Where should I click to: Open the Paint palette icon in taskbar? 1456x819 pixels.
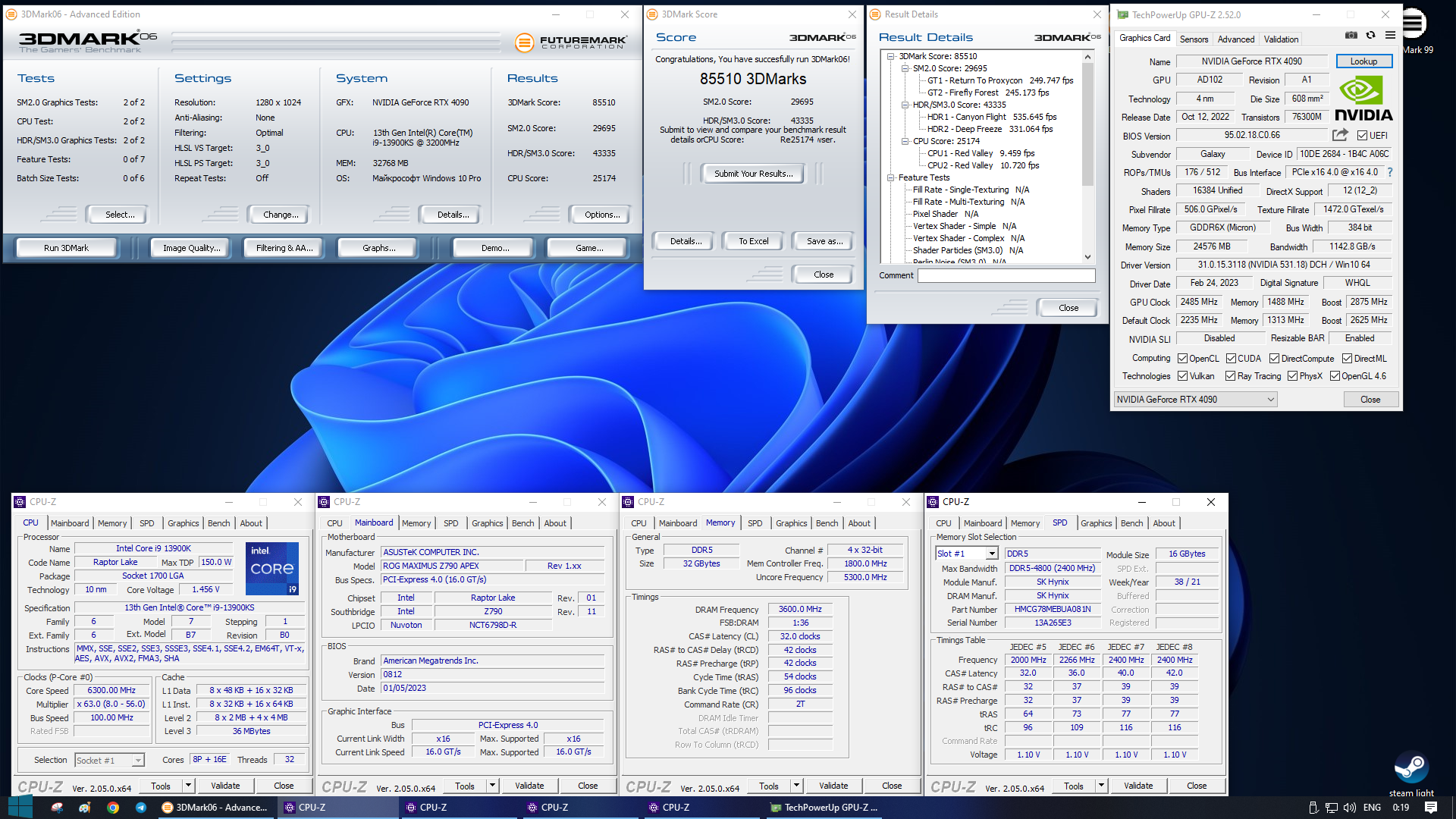click(85, 808)
